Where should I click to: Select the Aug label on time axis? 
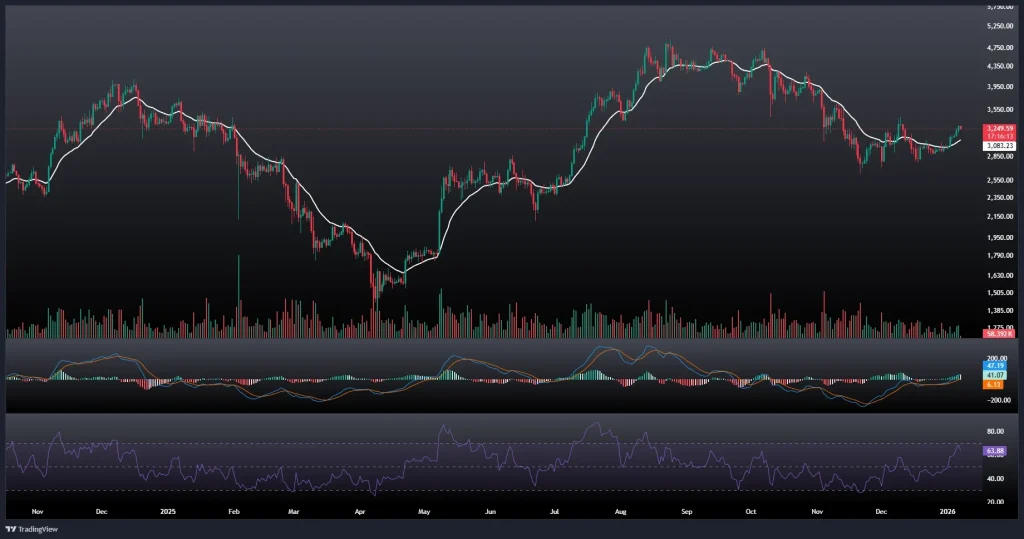coord(621,510)
